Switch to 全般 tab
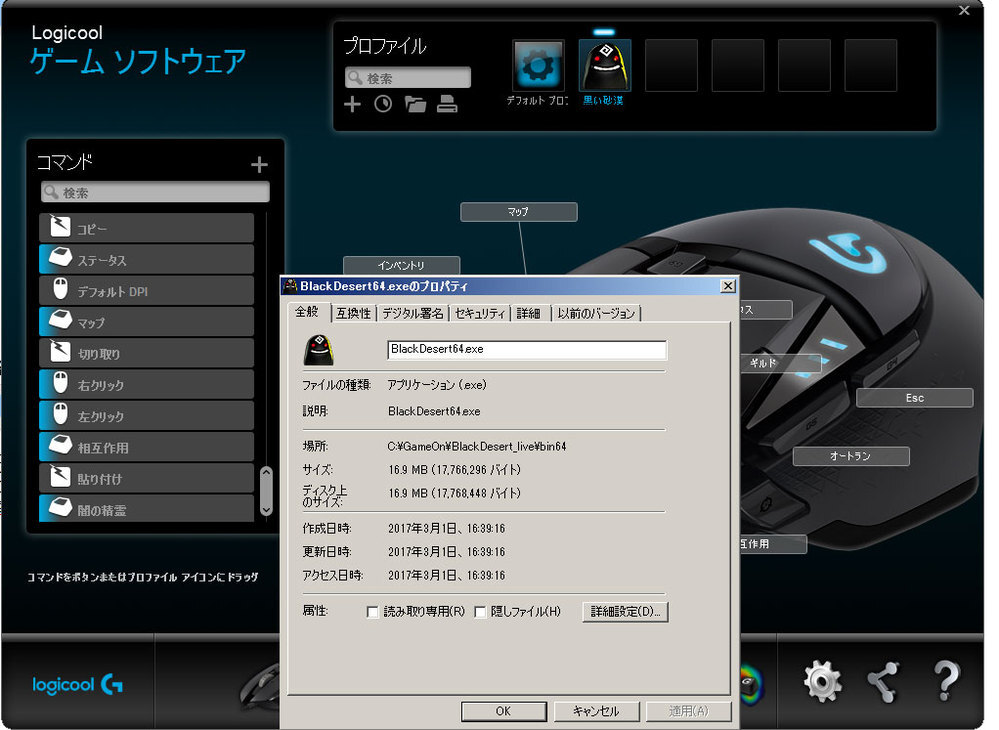 (x=307, y=311)
